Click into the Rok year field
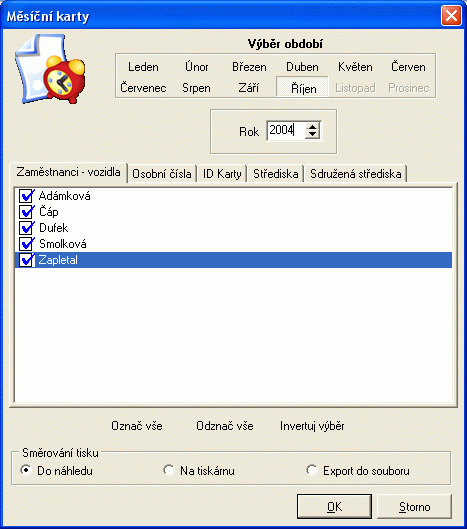The image size is (467, 529). [x=286, y=130]
